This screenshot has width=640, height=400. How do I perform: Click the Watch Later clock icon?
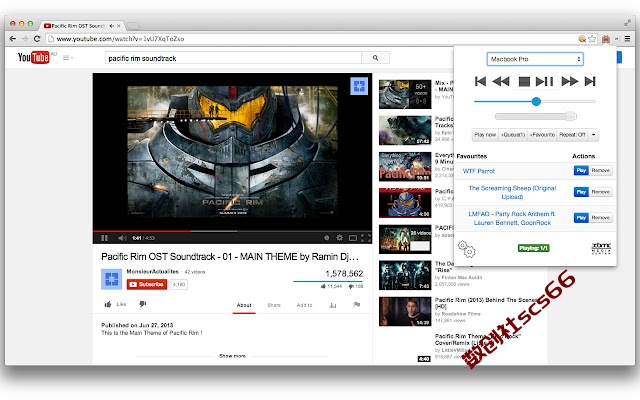(x=327, y=238)
